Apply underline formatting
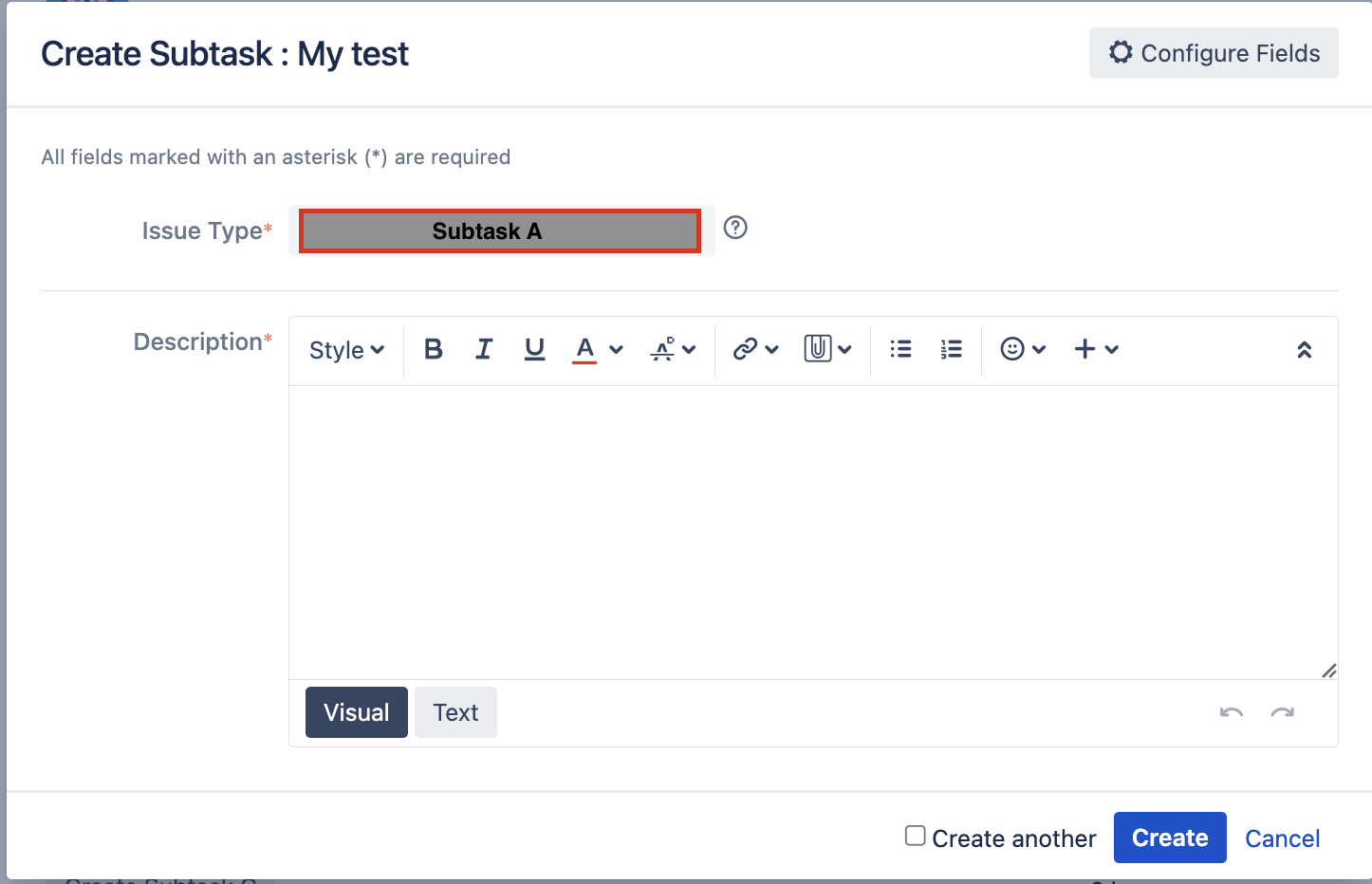This screenshot has width=1372, height=884. (534, 349)
